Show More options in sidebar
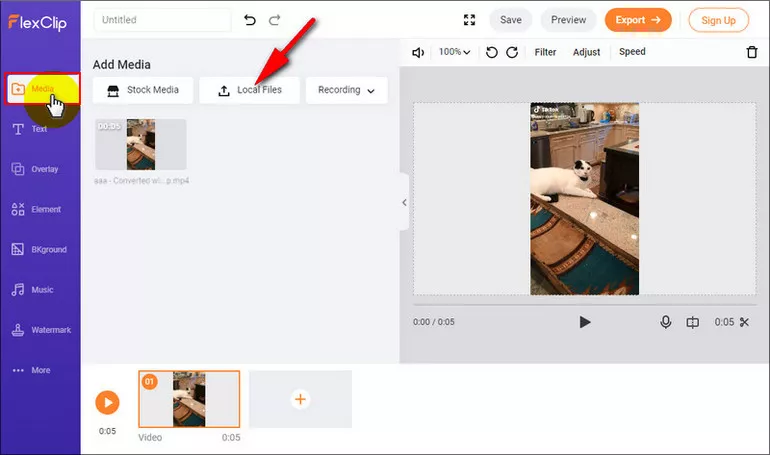 (31, 370)
